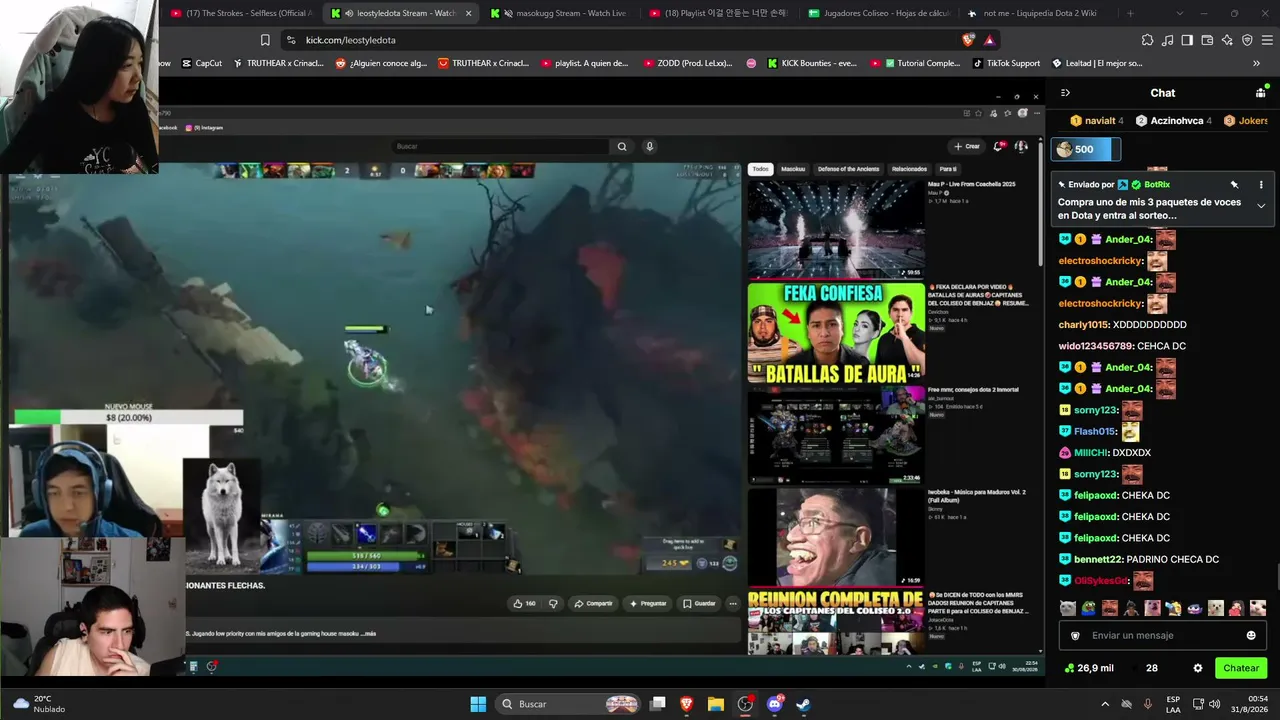
Task: Open KICK Bounties bookmark
Action: point(812,63)
